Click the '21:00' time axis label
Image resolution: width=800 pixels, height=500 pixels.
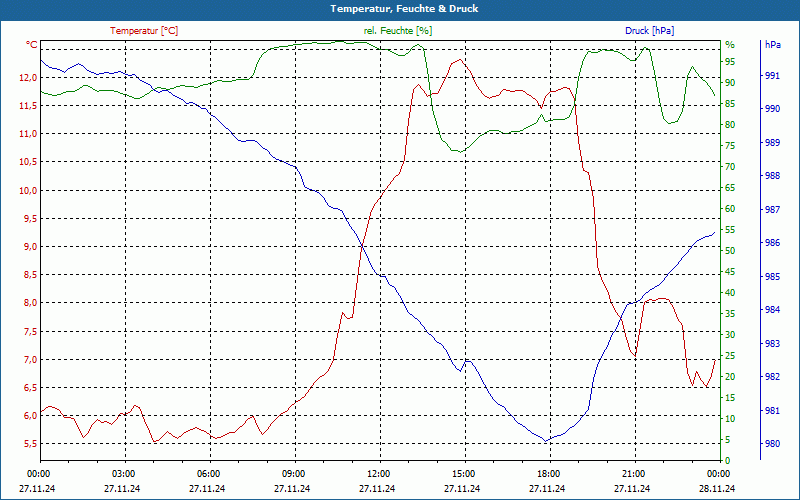(x=633, y=473)
